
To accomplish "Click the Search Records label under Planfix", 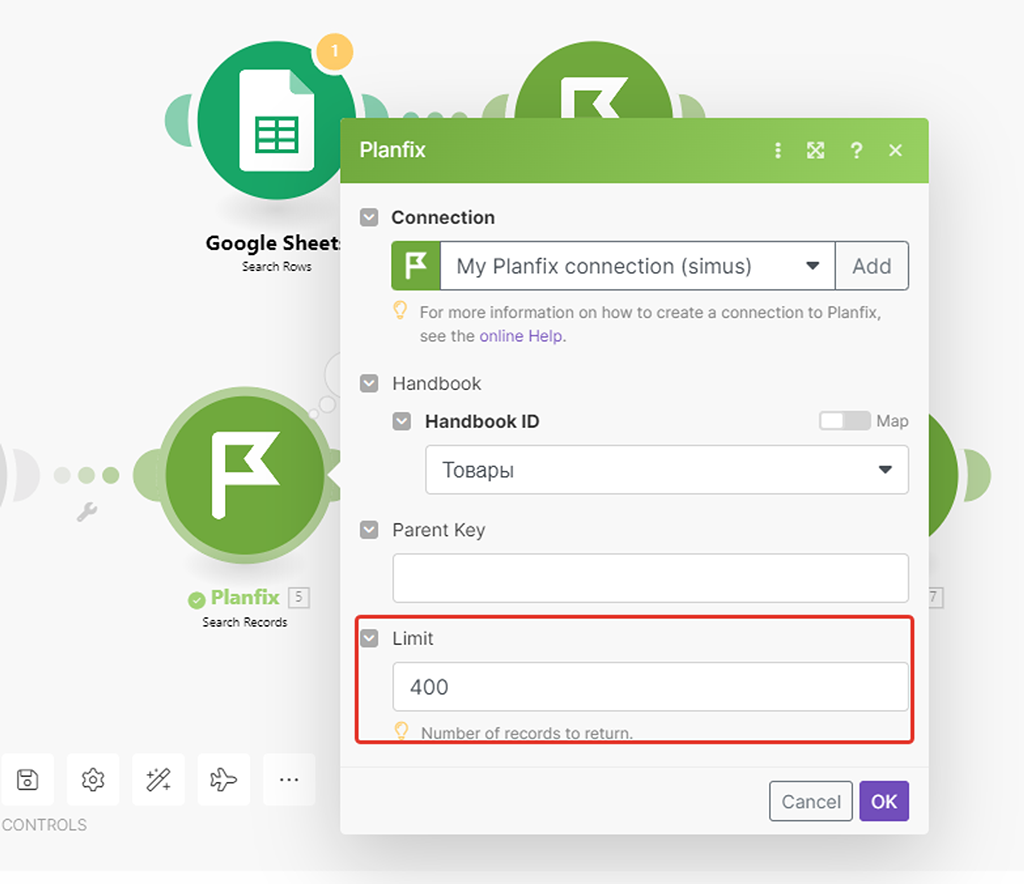I will coord(244,622).
